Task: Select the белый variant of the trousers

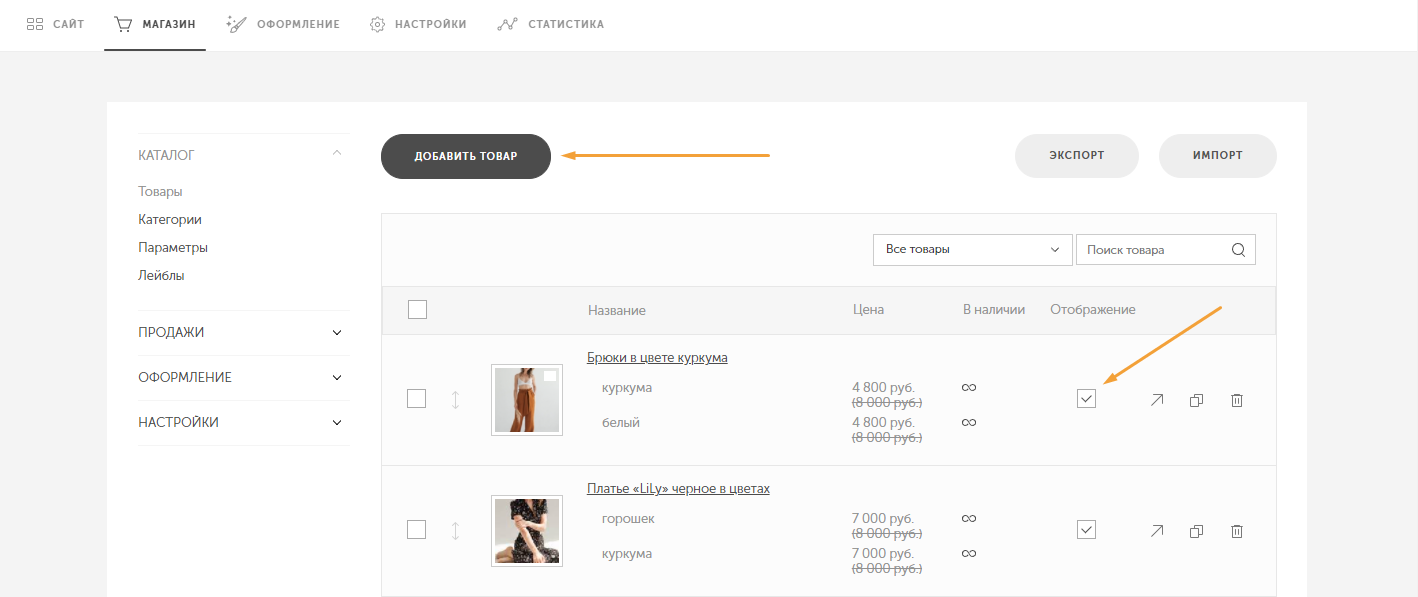Action: click(x=621, y=423)
